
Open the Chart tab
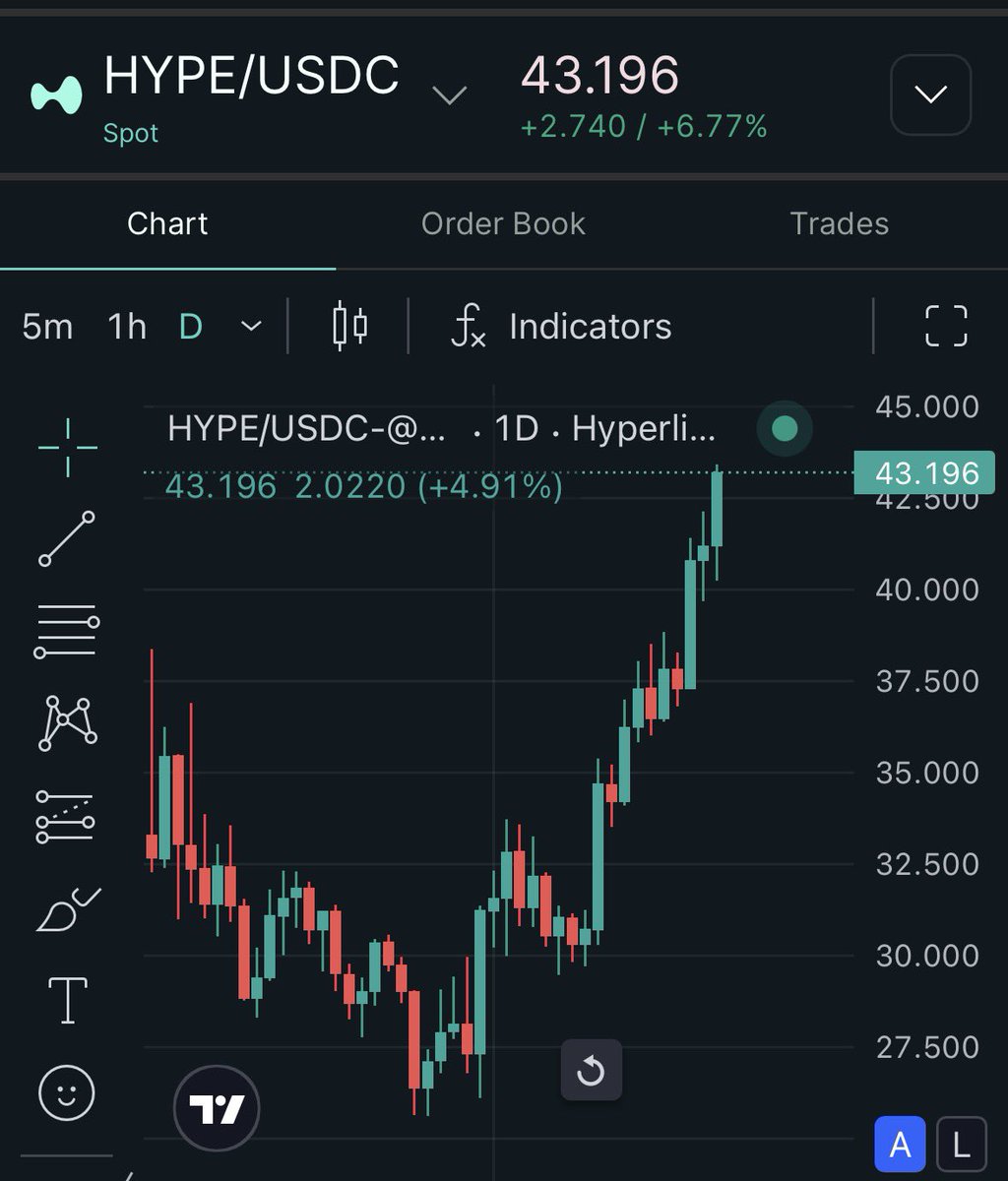[x=167, y=223]
